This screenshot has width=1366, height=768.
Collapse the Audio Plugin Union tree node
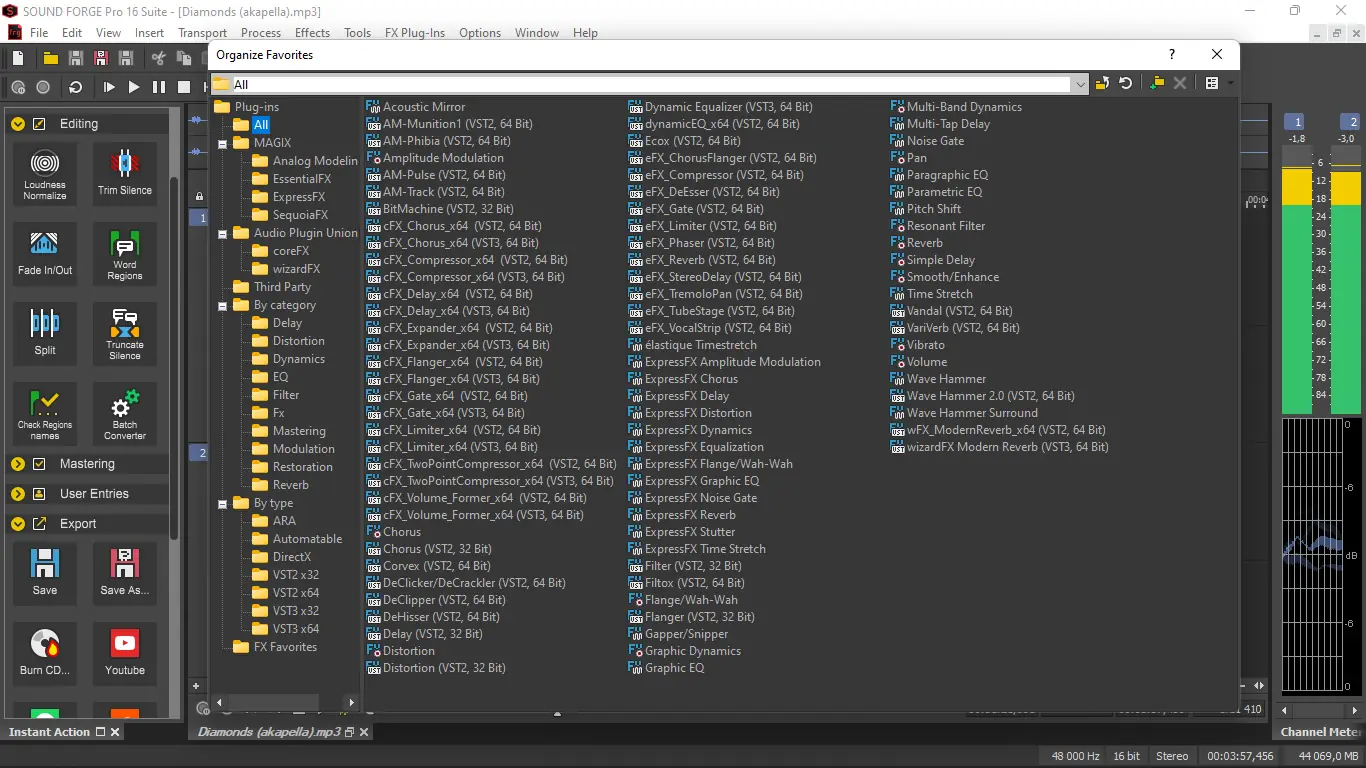pos(222,234)
